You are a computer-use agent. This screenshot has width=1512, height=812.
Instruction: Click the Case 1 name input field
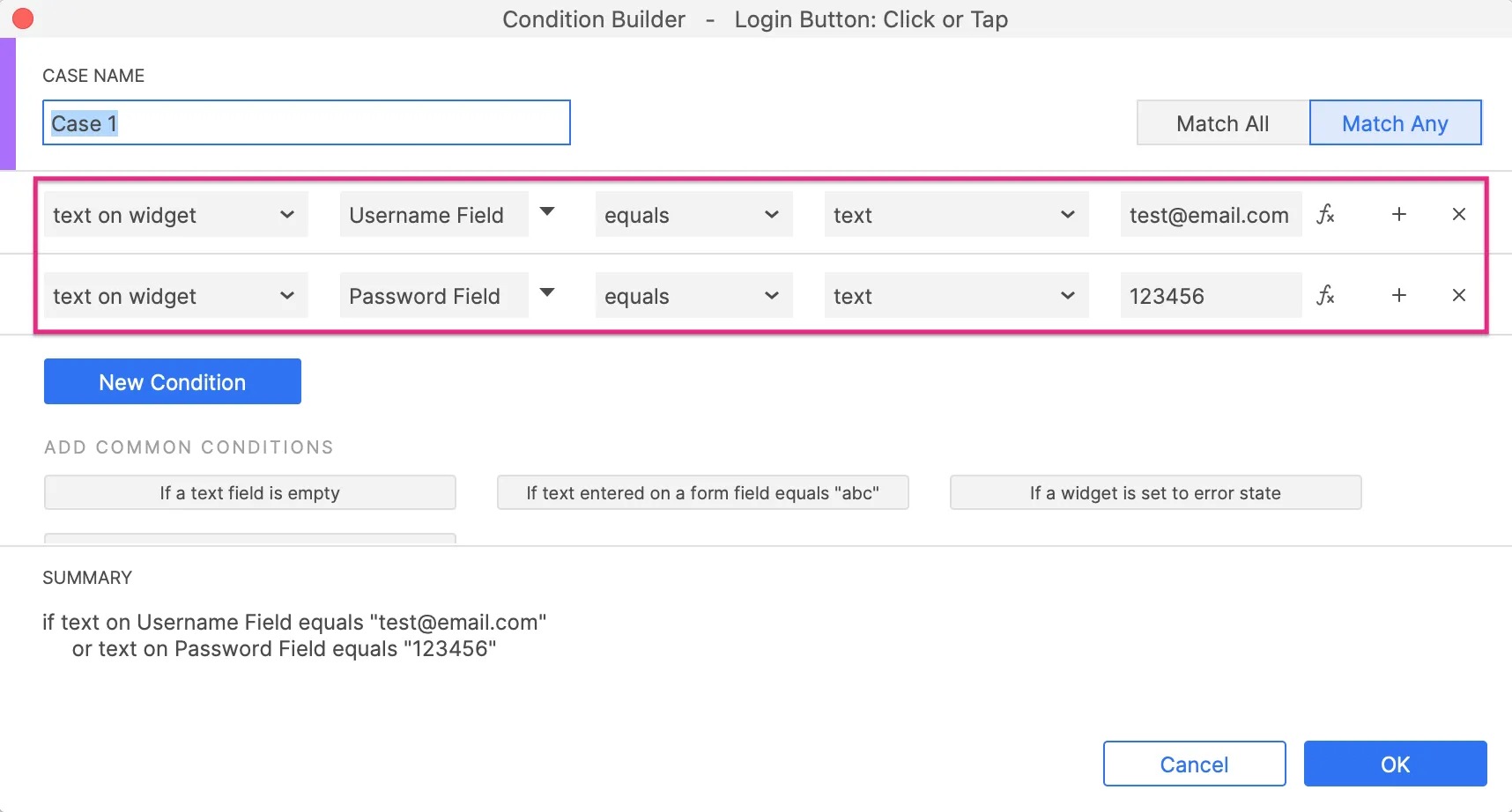(x=306, y=123)
